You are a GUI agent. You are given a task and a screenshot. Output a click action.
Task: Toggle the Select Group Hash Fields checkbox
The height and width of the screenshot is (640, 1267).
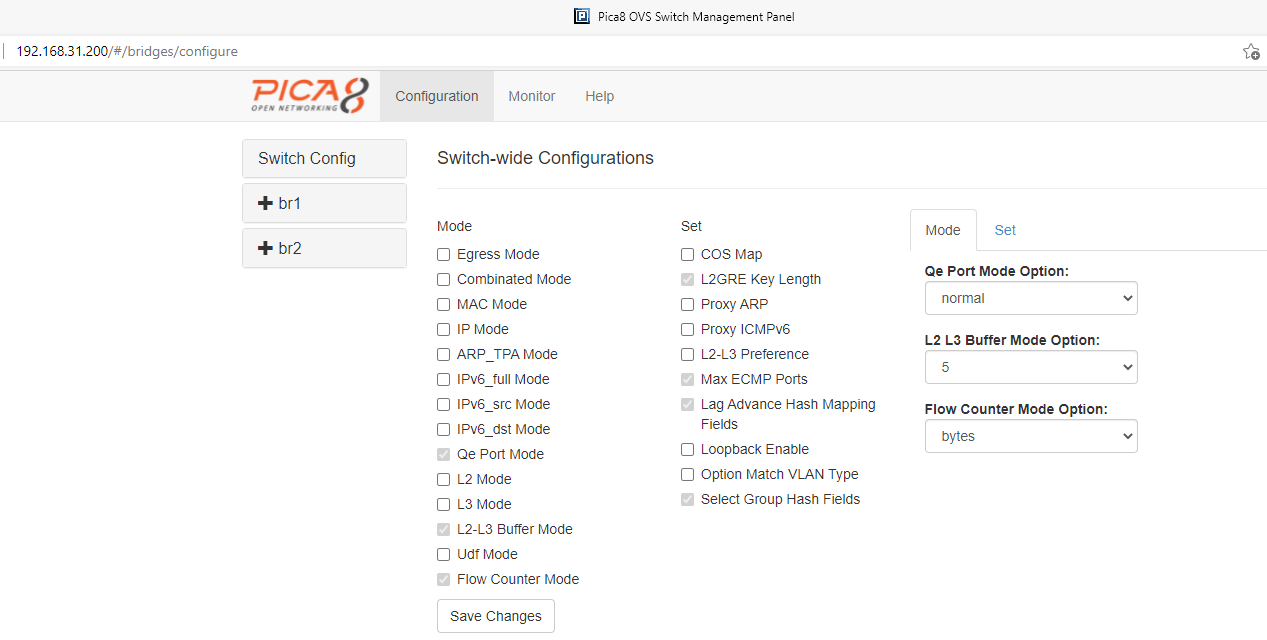[x=688, y=500]
